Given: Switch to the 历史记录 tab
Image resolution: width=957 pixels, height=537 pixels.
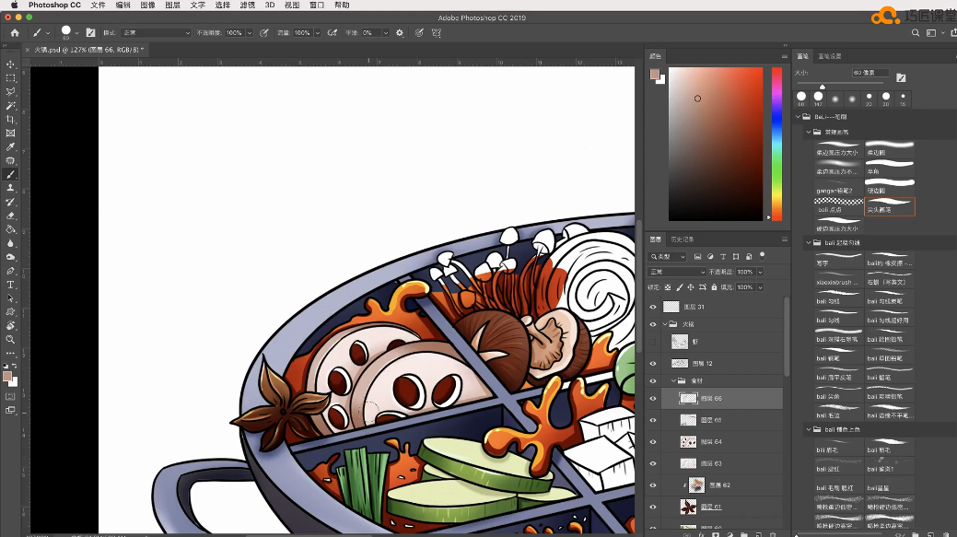Looking at the screenshot, I should click(682, 239).
